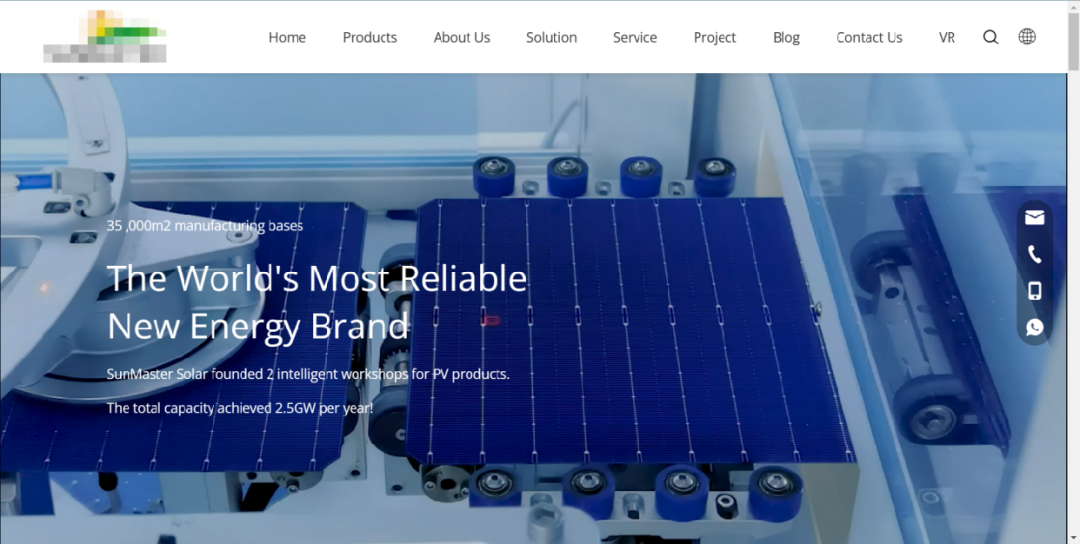Open the Products menu item
The image size is (1080, 544).
[x=370, y=37]
